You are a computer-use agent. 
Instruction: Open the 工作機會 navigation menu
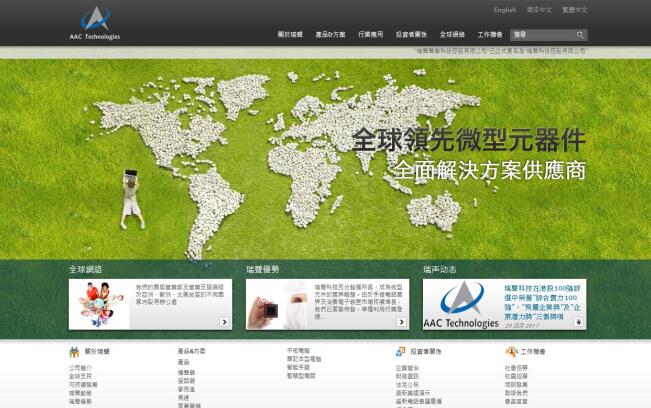(x=490, y=35)
